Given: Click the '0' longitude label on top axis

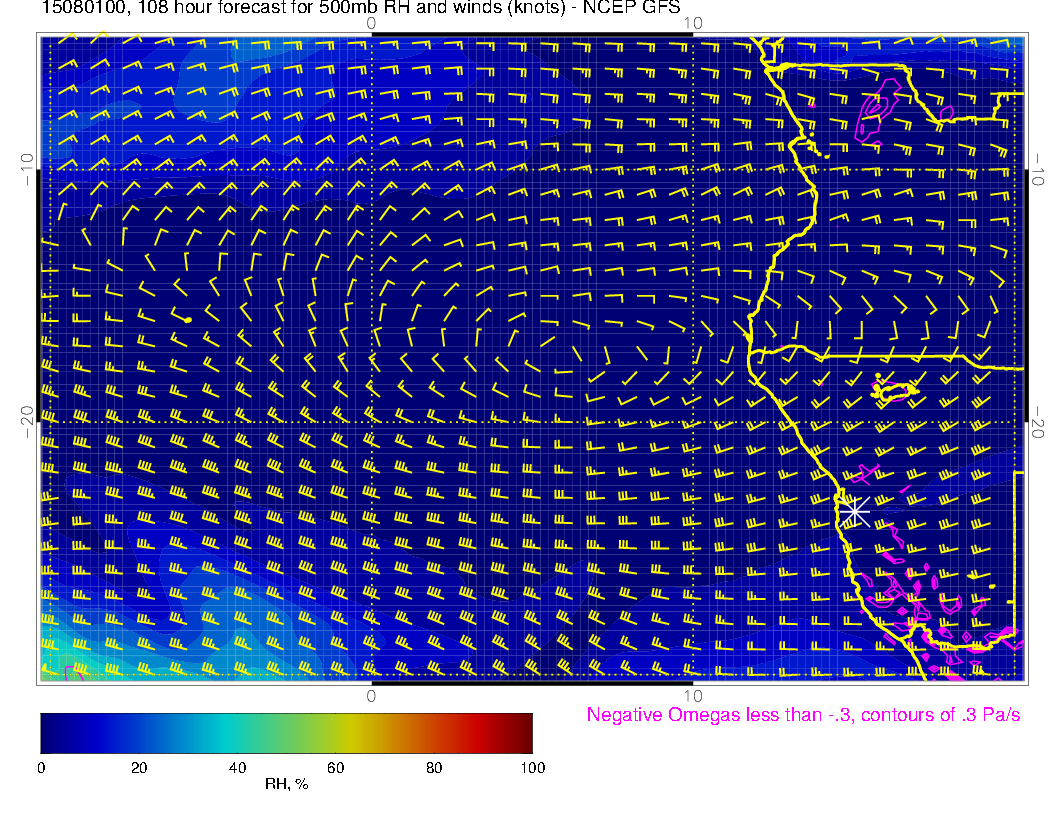Looking at the screenshot, I should [x=371, y=22].
